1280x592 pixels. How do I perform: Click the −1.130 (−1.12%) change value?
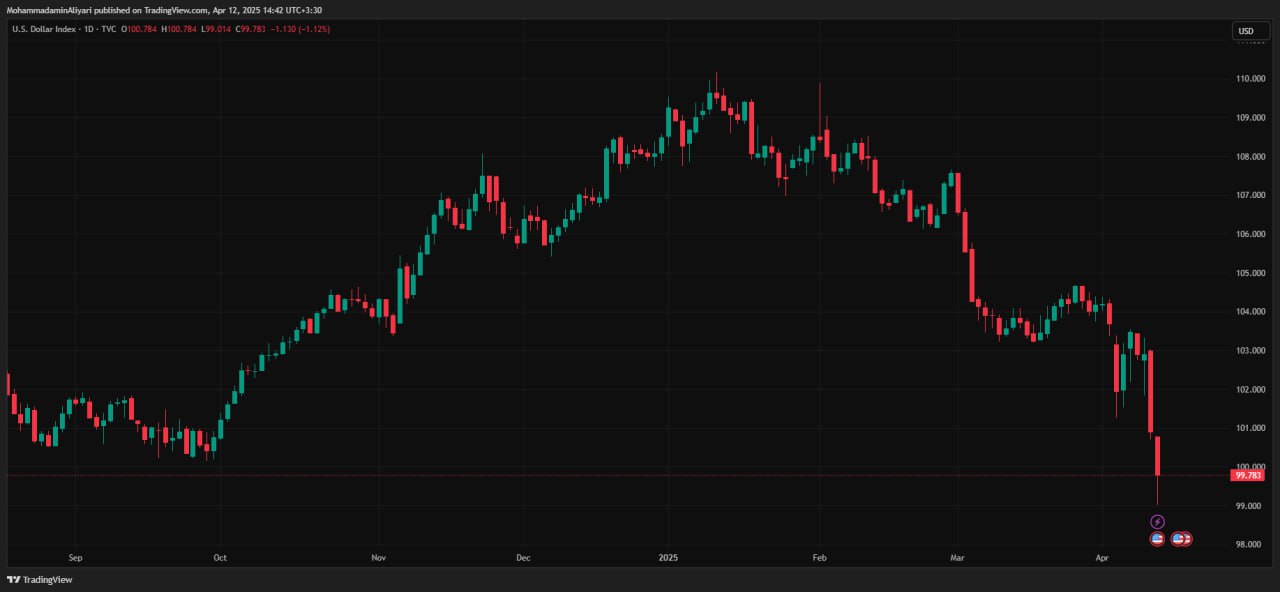pyautogui.click(x=301, y=30)
